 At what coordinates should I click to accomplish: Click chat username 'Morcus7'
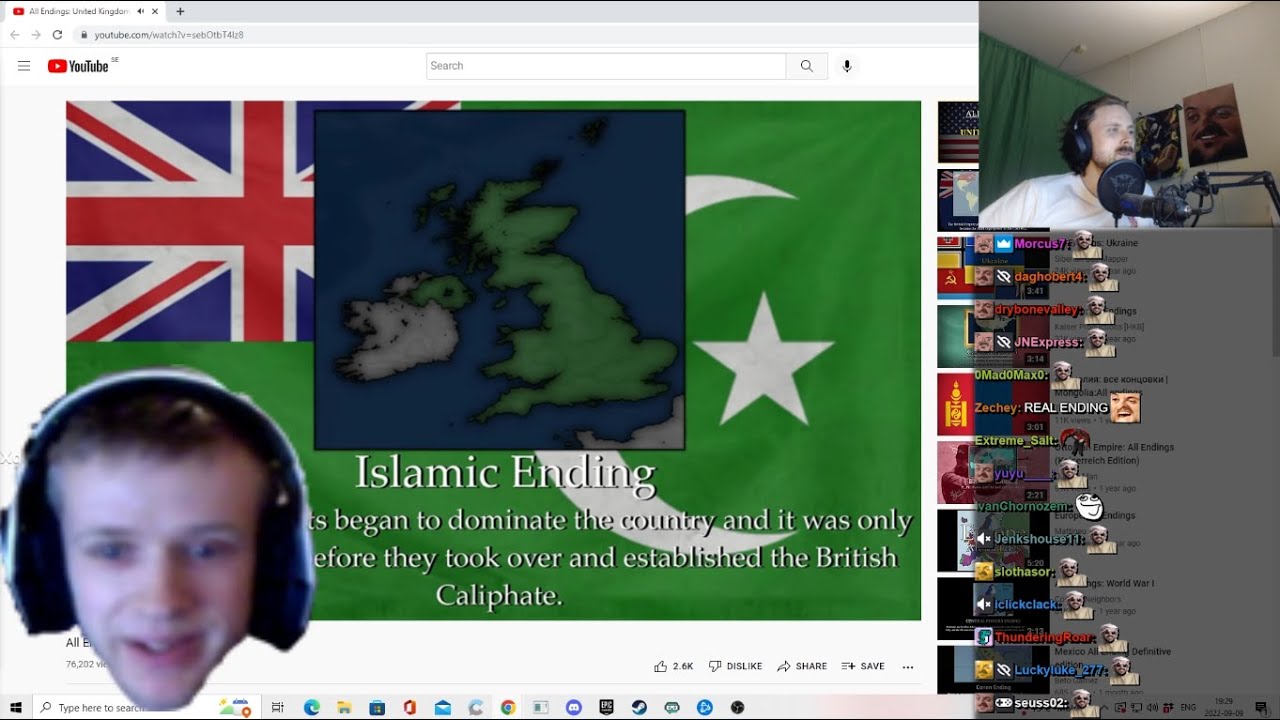1042,244
